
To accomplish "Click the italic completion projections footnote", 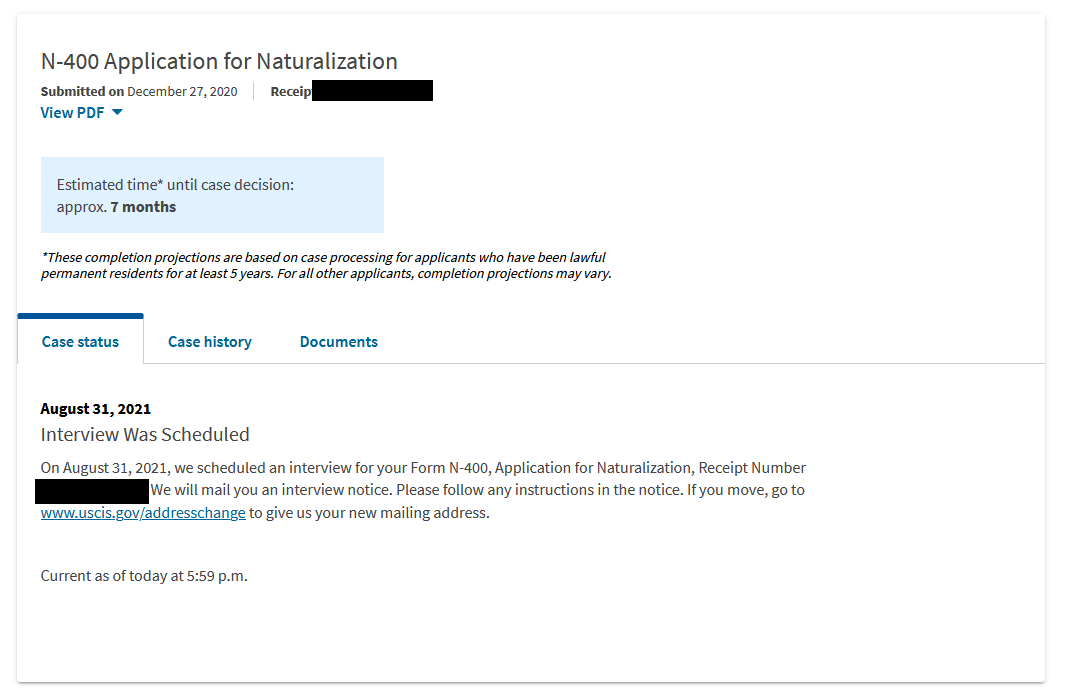I will [x=325, y=265].
